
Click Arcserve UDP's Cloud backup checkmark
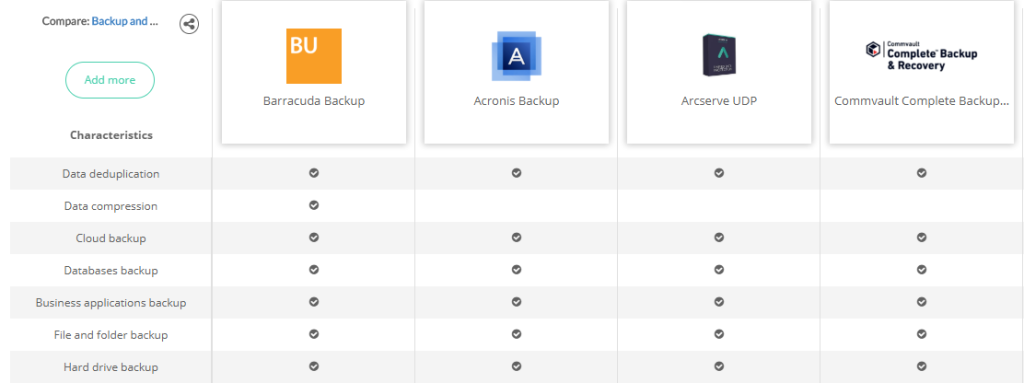[x=719, y=237]
